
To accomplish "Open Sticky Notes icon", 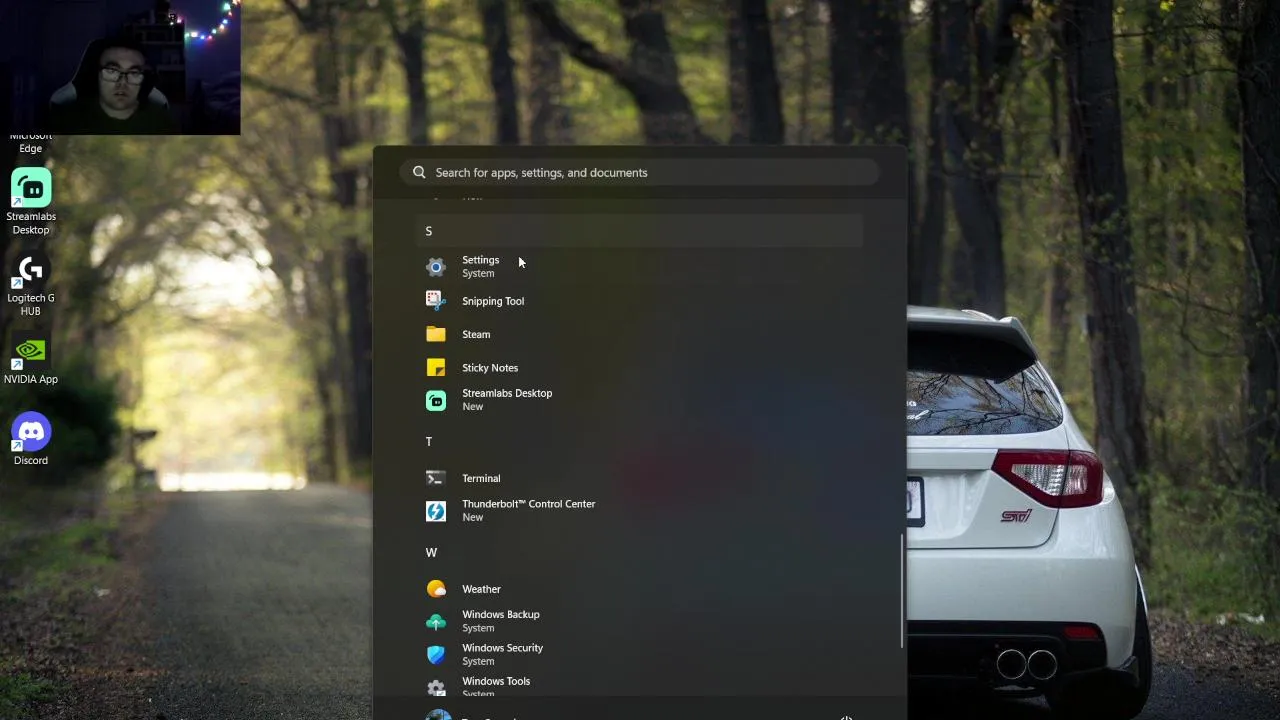I will 435,368.
